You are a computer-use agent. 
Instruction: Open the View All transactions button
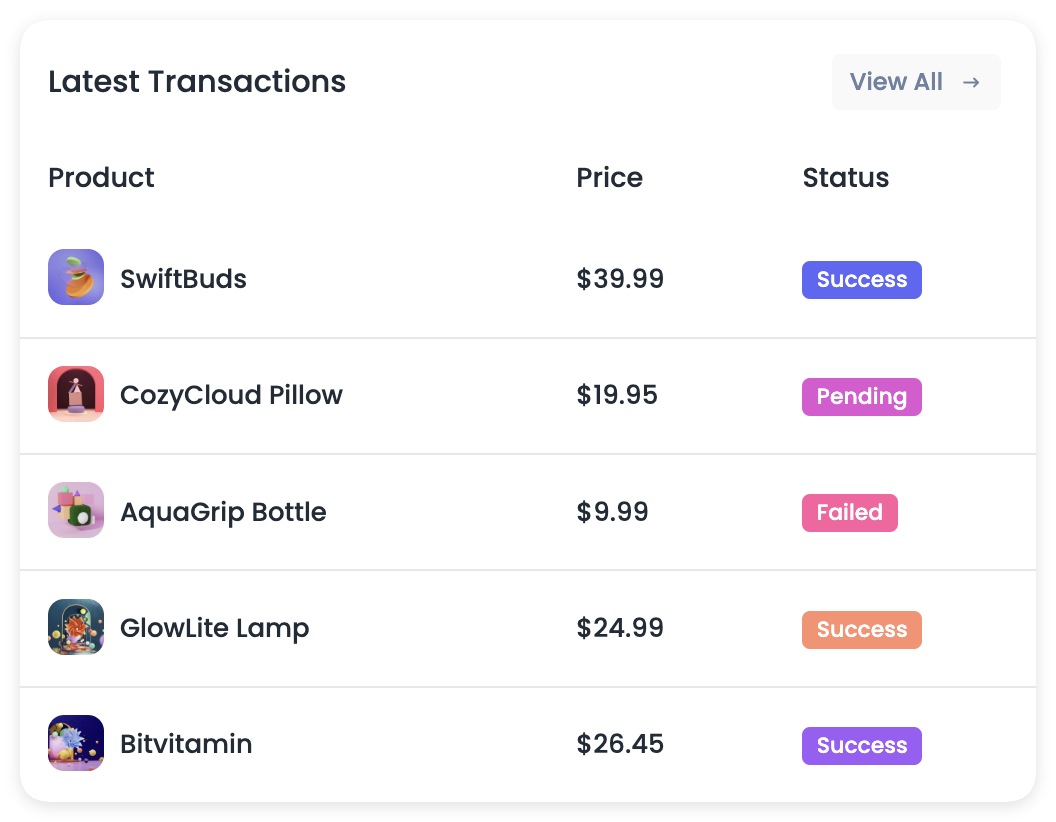click(x=916, y=81)
